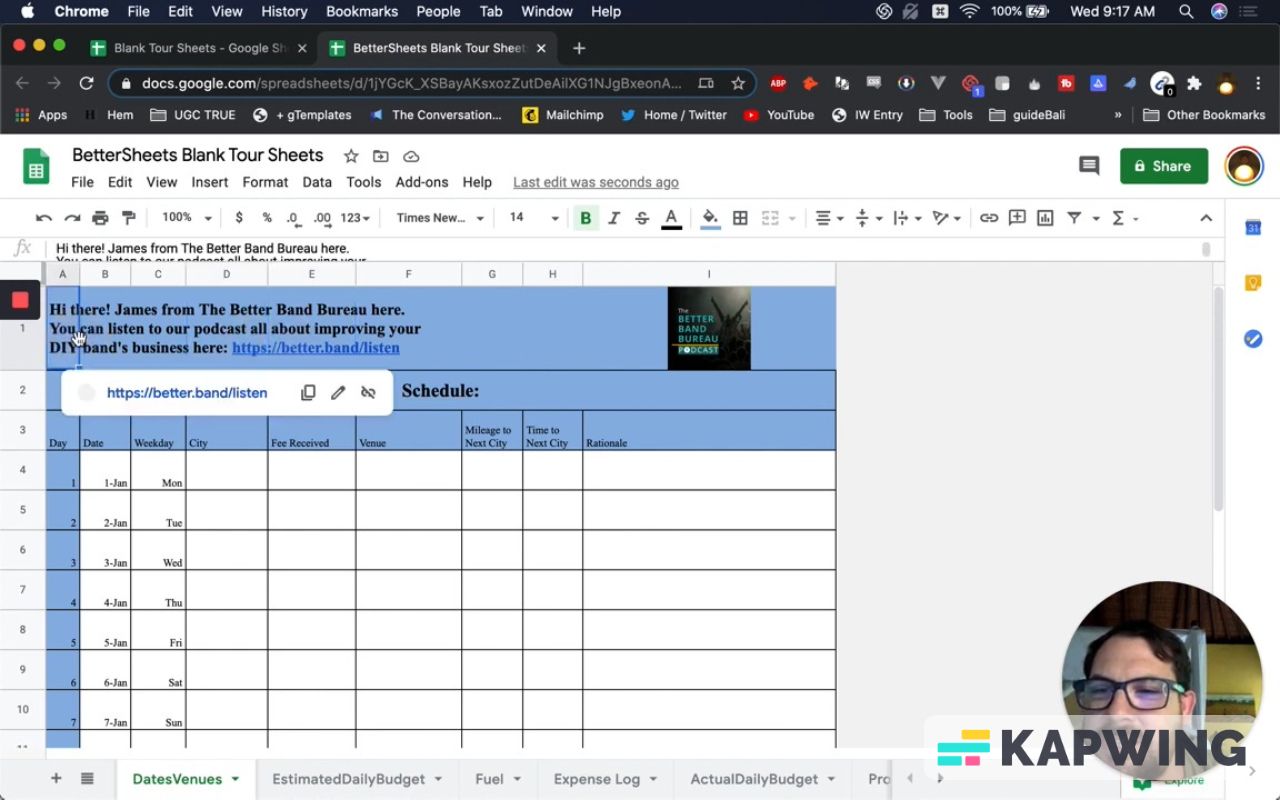Switch to EstimatedDailyBudget sheet tab
1280x800 pixels.
pyautogui.click(x=357, y=779)
